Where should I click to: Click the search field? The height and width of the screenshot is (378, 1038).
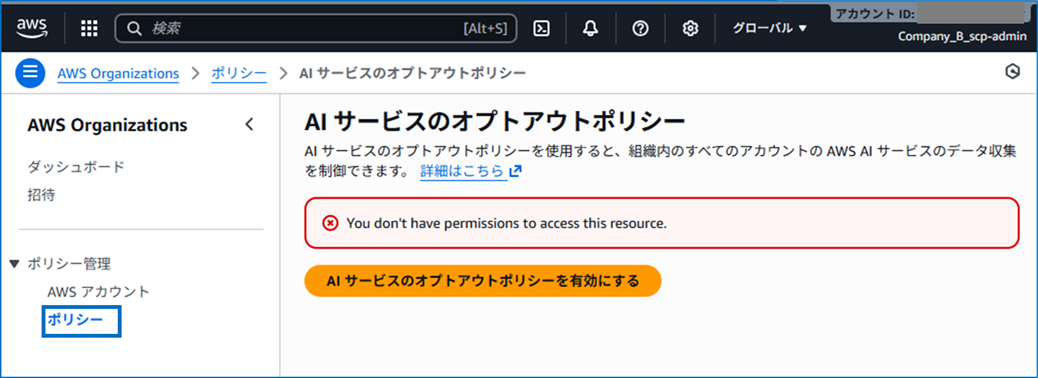pos(316,28)
